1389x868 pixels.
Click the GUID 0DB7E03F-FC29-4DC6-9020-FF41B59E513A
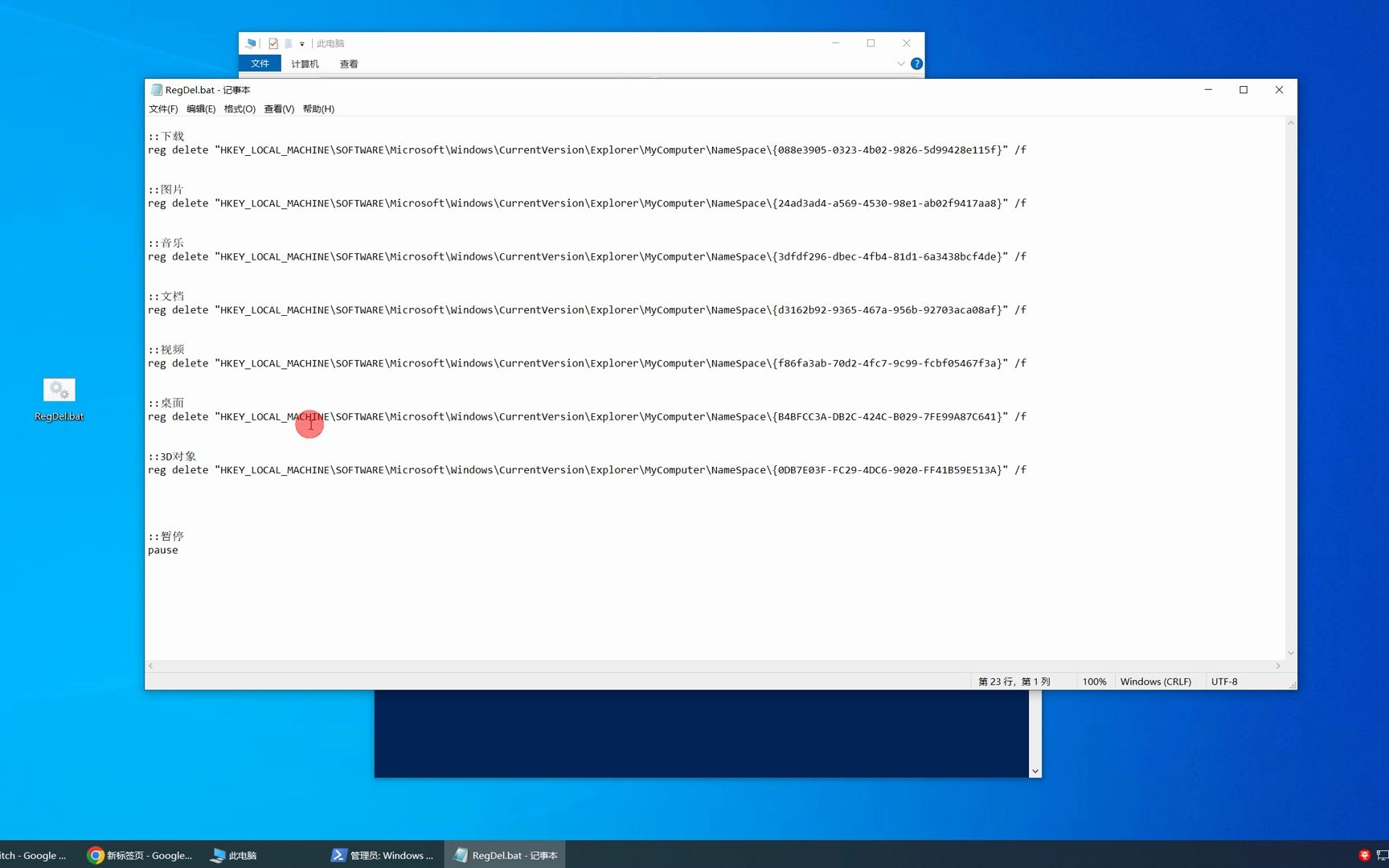point(887,469)
